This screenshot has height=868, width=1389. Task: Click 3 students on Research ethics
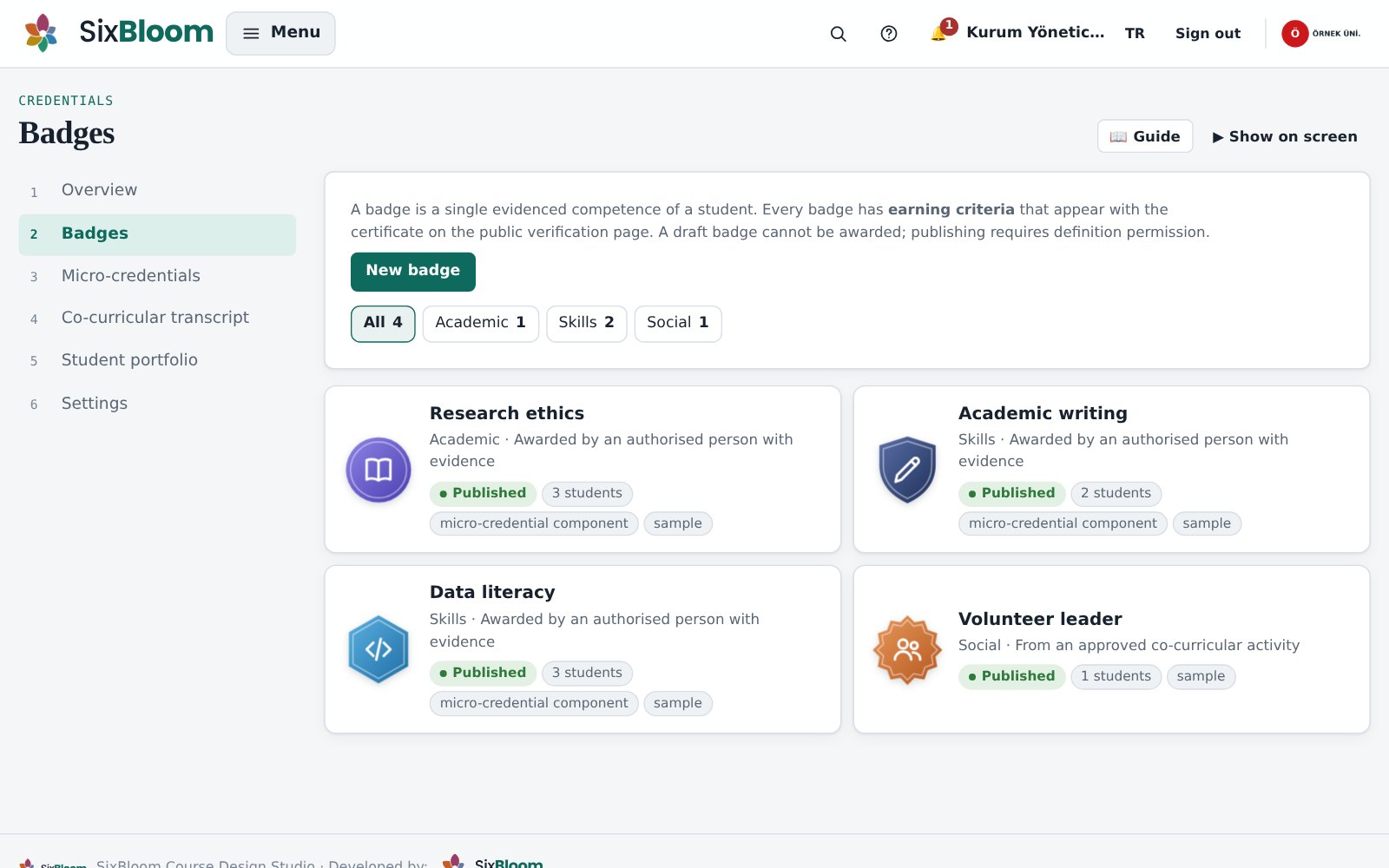pyautogui.click(x=587, y=493)
